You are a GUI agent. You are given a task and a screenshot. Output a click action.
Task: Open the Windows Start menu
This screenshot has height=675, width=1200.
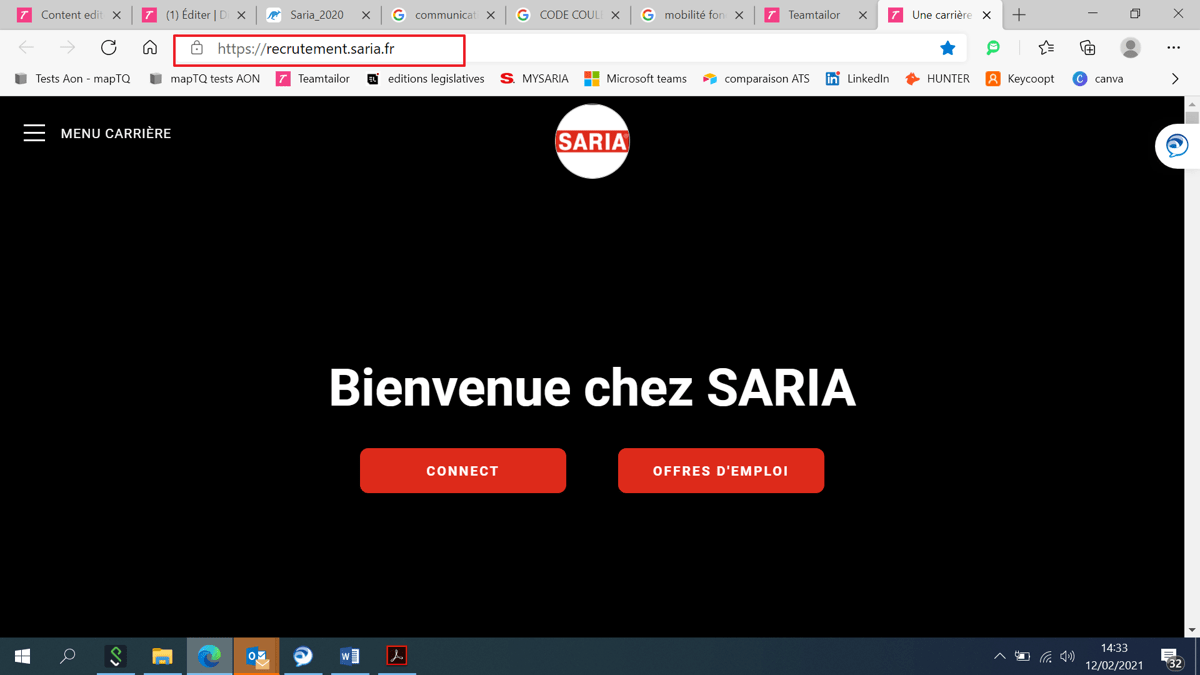[22, 656]
